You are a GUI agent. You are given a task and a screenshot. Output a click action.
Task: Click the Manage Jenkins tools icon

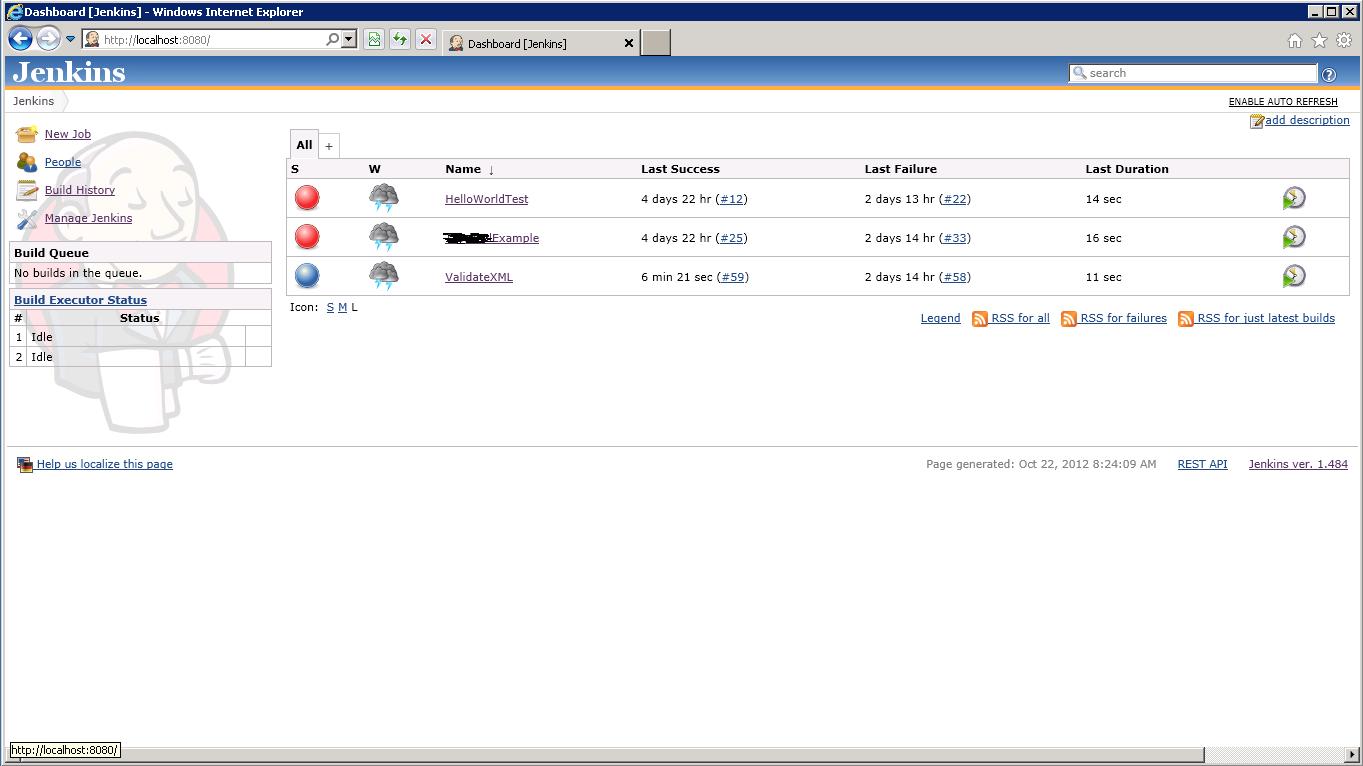coord(27,218)
